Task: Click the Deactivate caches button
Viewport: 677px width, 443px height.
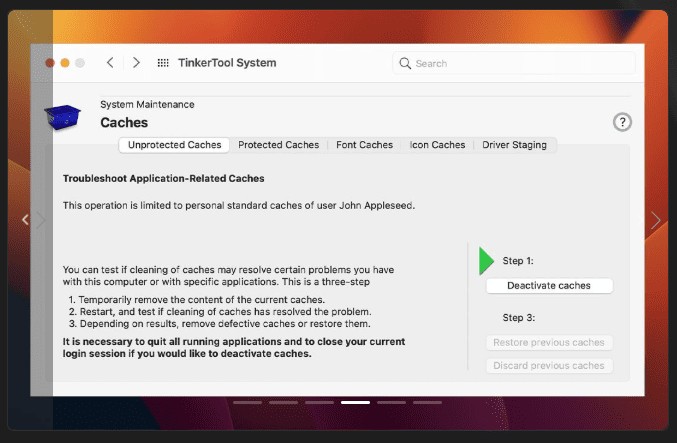Action: (549, 286)
